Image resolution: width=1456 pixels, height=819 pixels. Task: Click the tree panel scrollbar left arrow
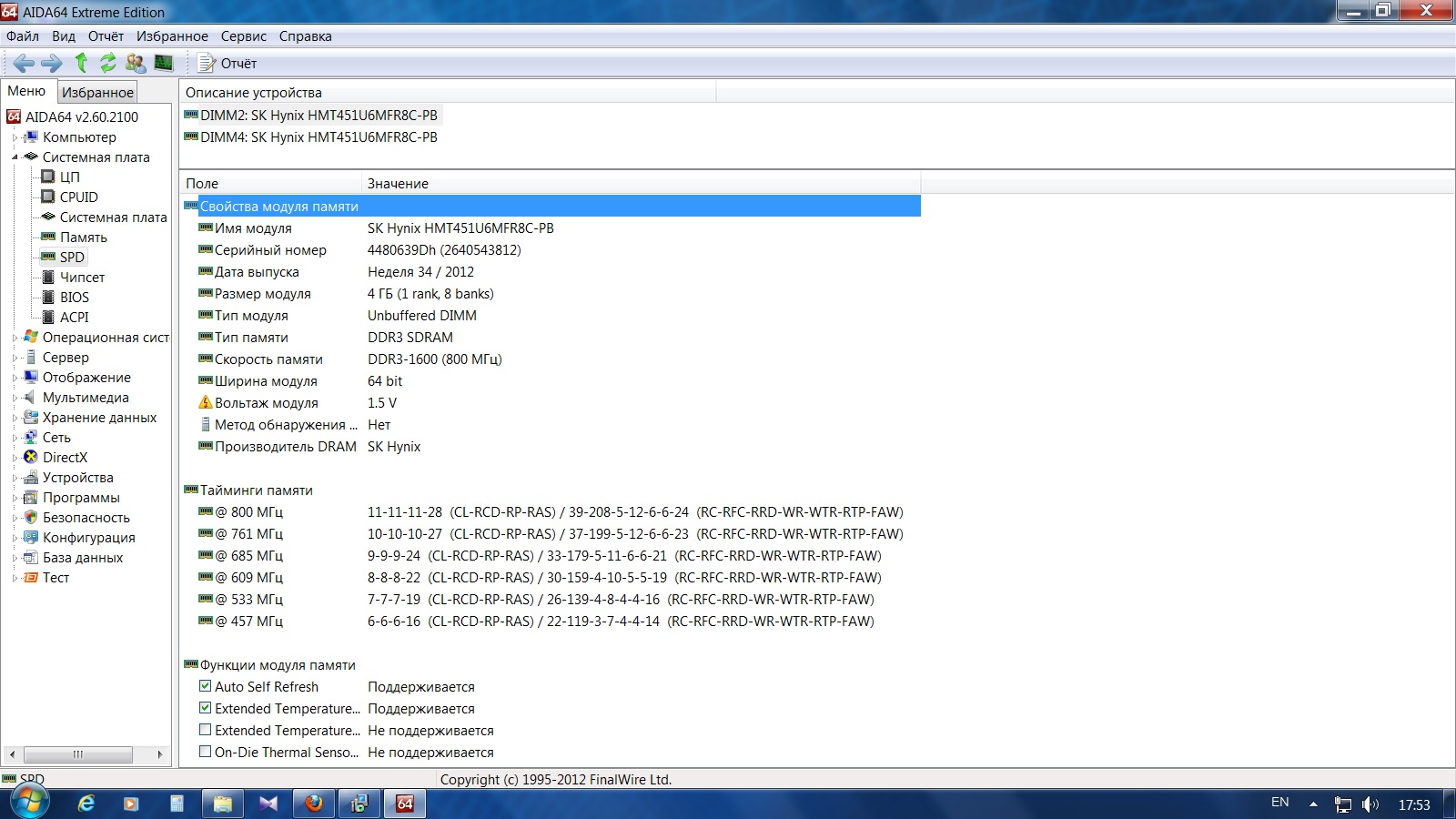12,754
